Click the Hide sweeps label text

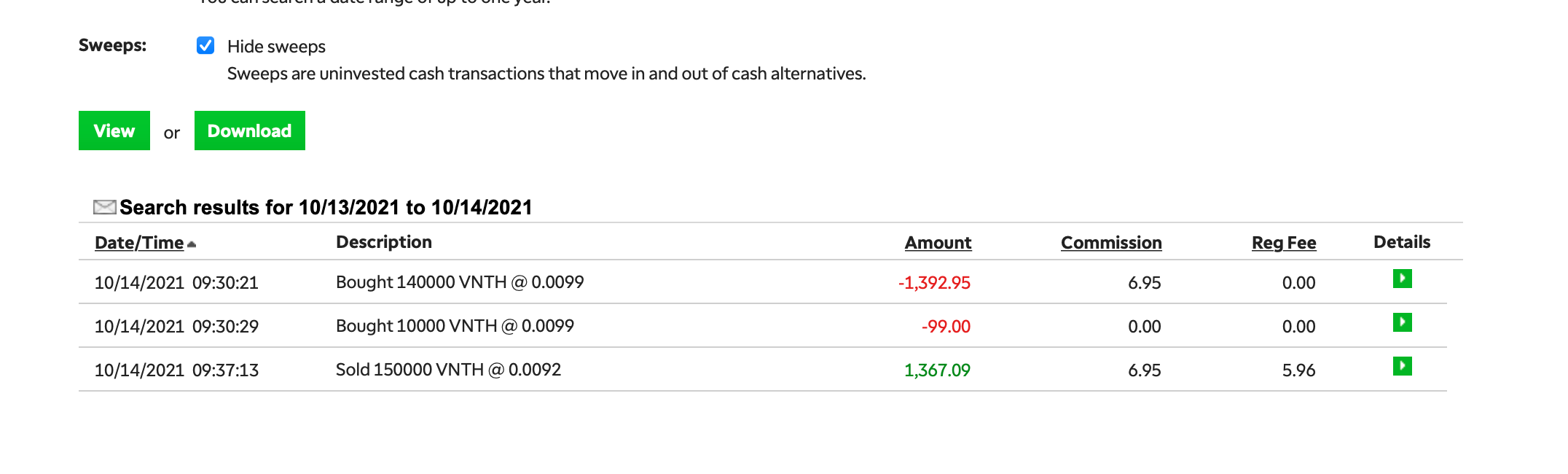(276, 47)
